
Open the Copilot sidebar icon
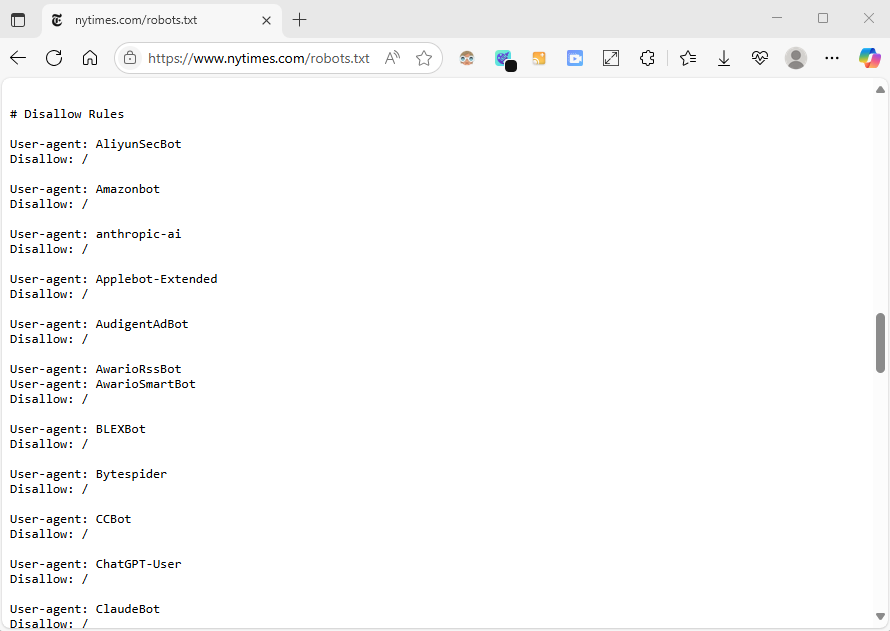(869, 58)
